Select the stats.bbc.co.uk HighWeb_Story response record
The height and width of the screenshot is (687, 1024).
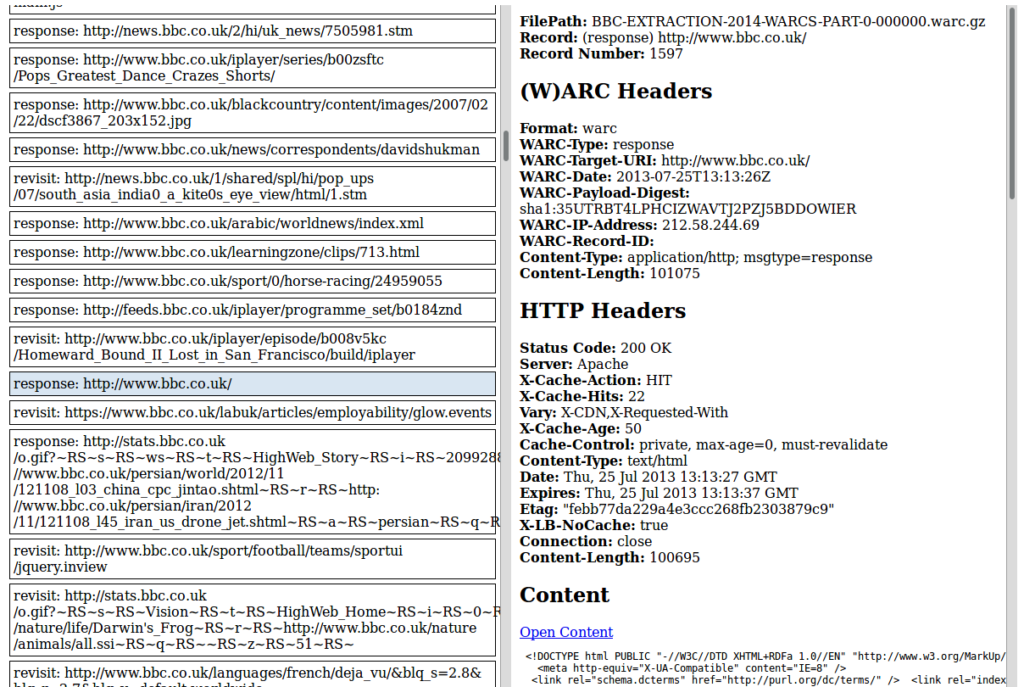click(252, 482)
